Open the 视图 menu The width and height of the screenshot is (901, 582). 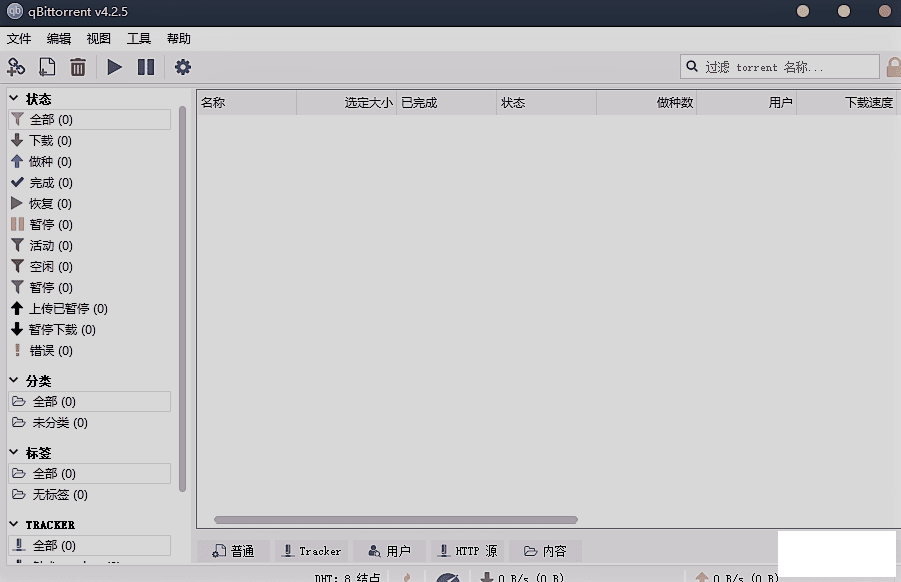(x=98, y=38)
